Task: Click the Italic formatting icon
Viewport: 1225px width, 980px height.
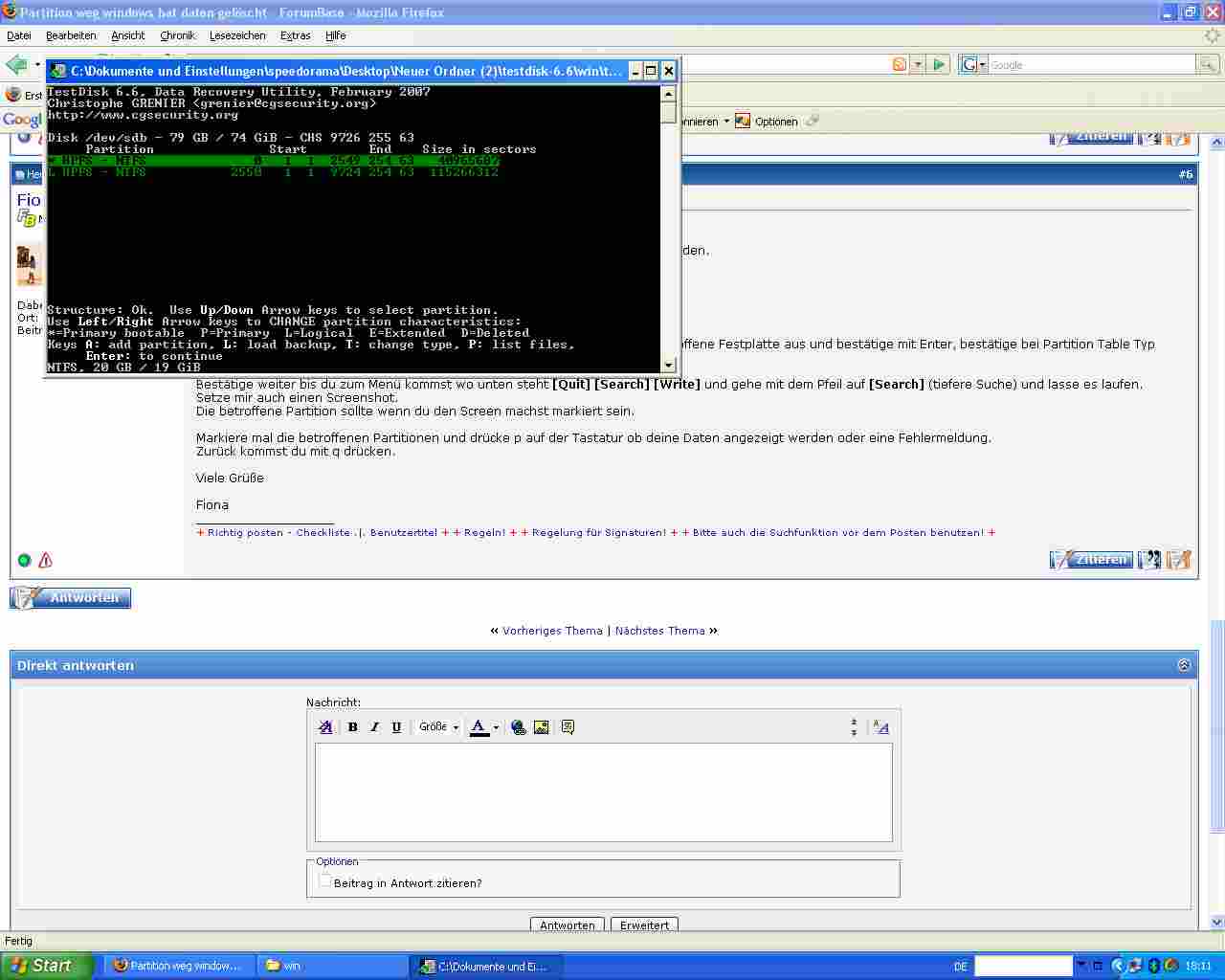Action: point(374,727)
